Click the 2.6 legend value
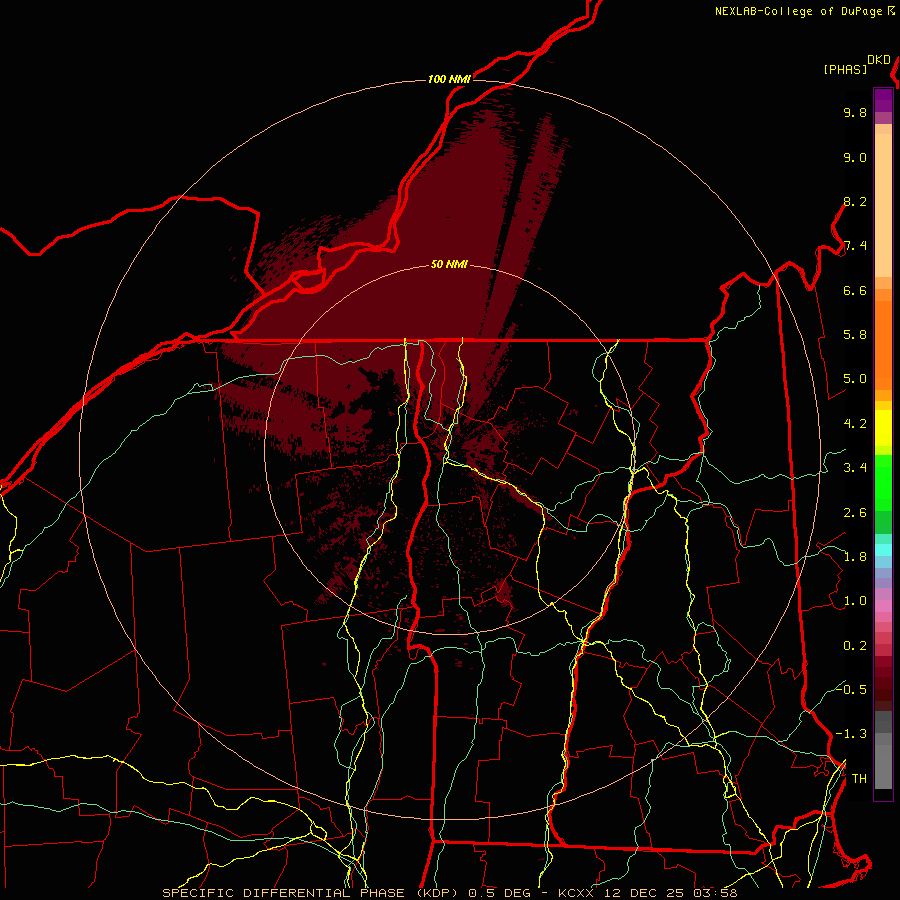Image resolution: width=900 pixels, height=900 pixels. (x=855, y=513)
